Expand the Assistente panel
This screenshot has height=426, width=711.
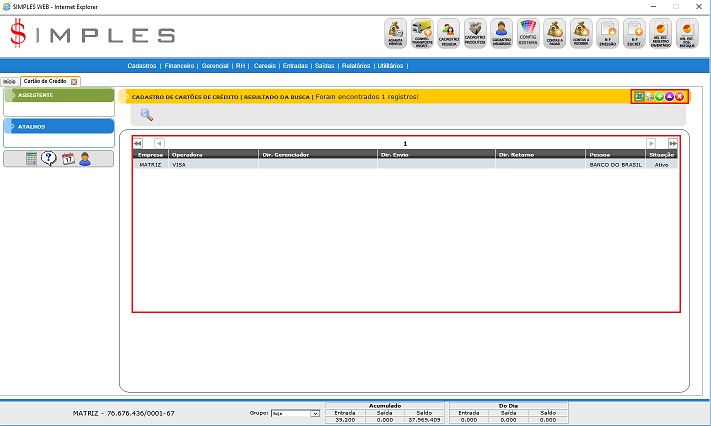[x=59, y=95]
